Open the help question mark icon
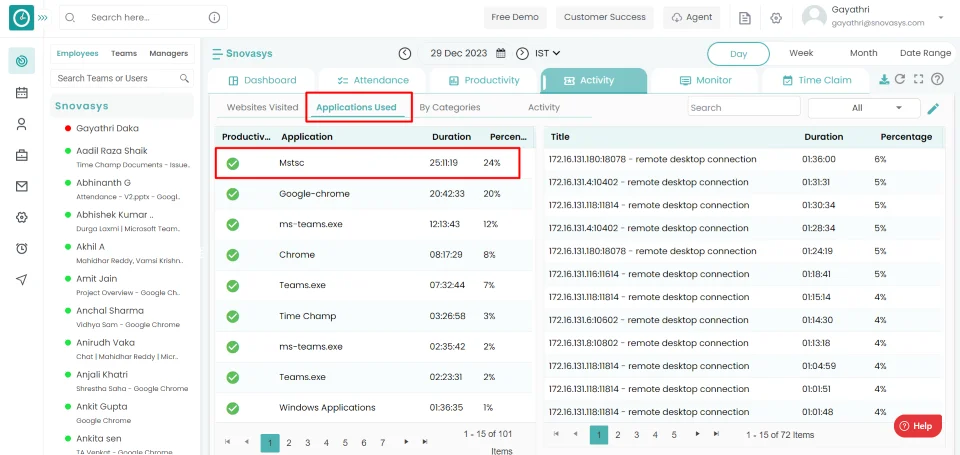Image resolution: width=960 pixels, height=455 pixels. pos(937,79)
